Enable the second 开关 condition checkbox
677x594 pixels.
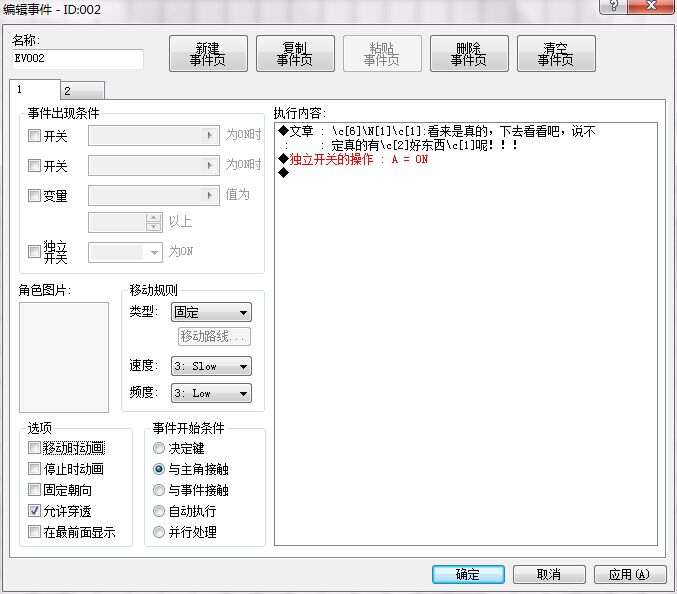34,165
